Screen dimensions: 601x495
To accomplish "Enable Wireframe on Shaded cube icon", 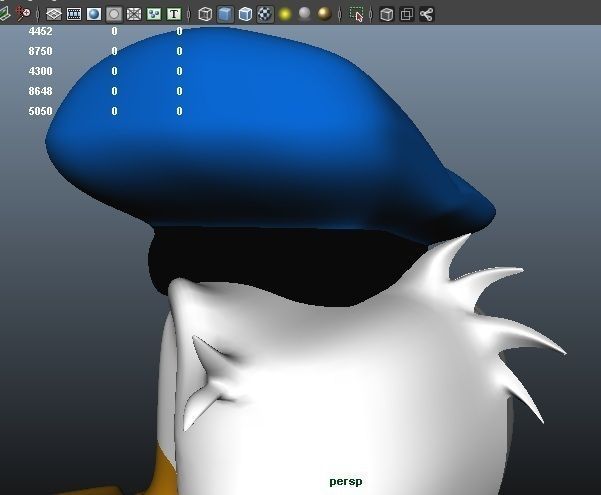I will (x=245, y=14).
